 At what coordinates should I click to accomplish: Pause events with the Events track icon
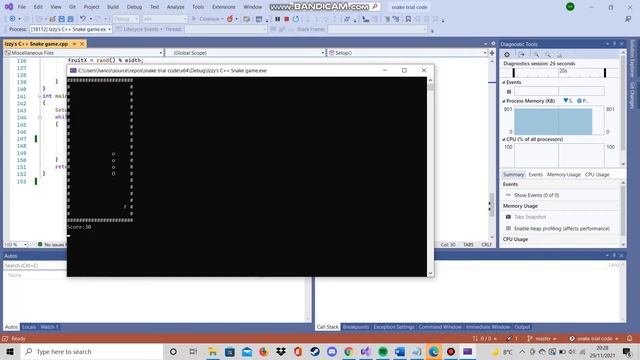tap(509, 91)
